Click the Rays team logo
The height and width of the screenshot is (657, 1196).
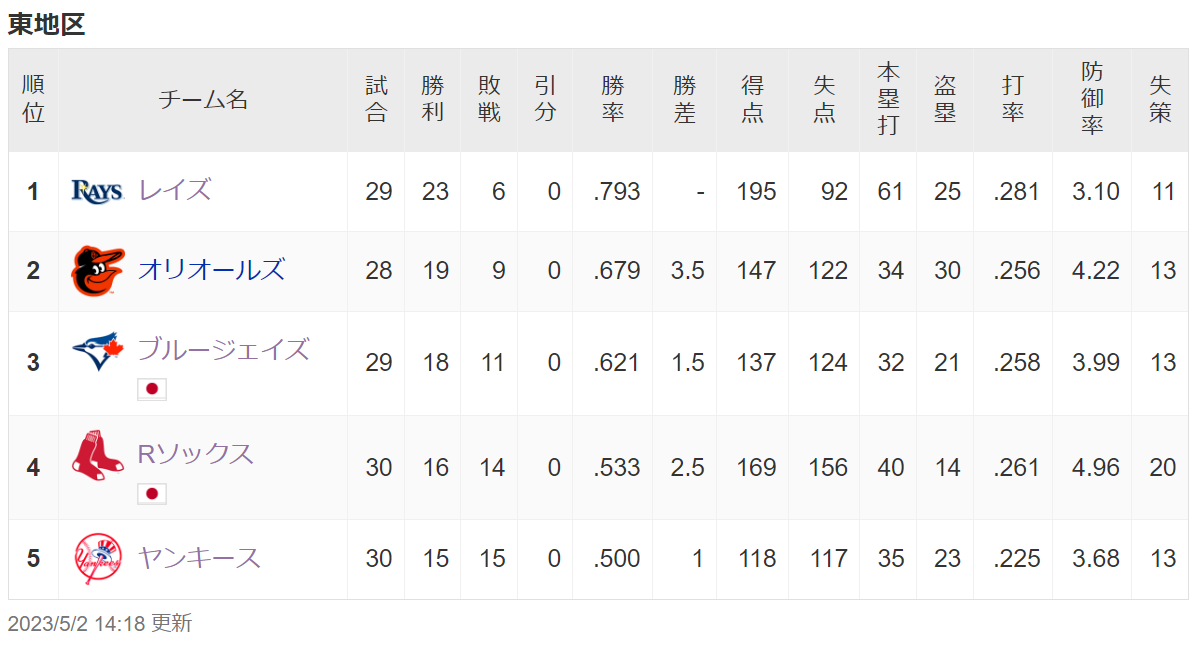pos(97,191)
